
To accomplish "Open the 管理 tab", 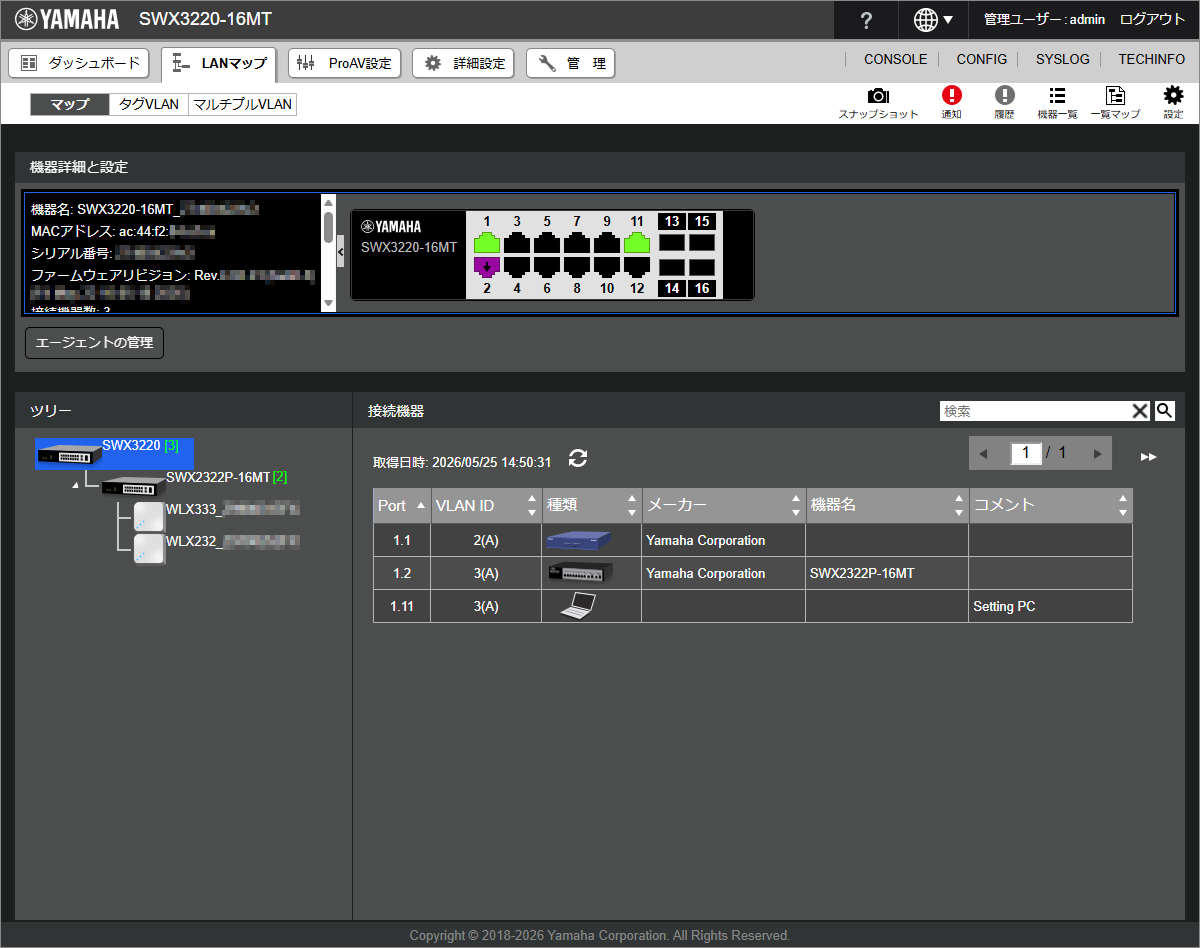I will 571,63.
